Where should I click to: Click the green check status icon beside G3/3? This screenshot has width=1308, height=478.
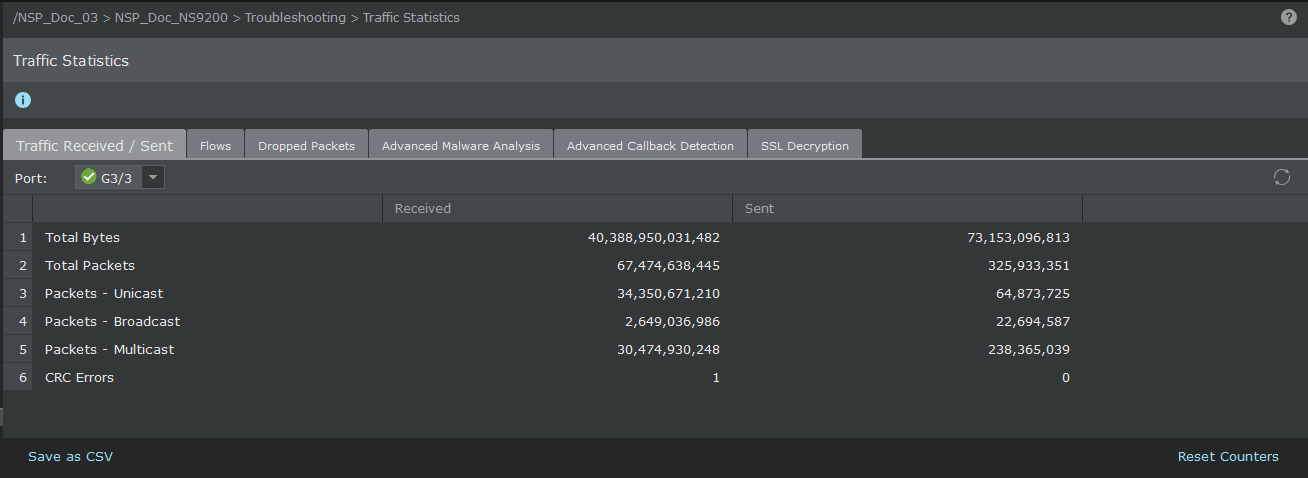click(x=89, y=177)
